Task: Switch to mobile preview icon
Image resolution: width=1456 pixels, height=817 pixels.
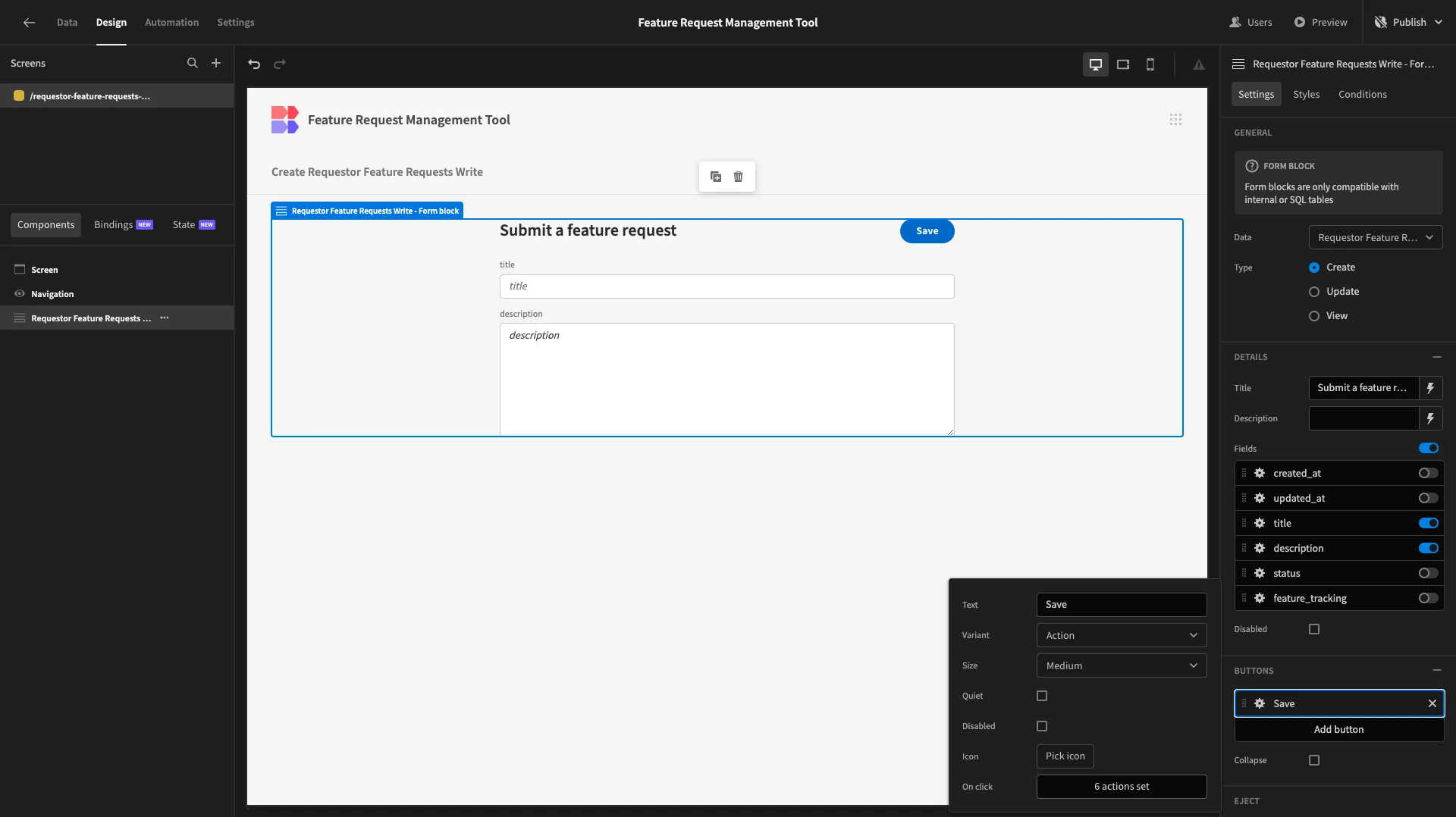Action: (1150, 64)
